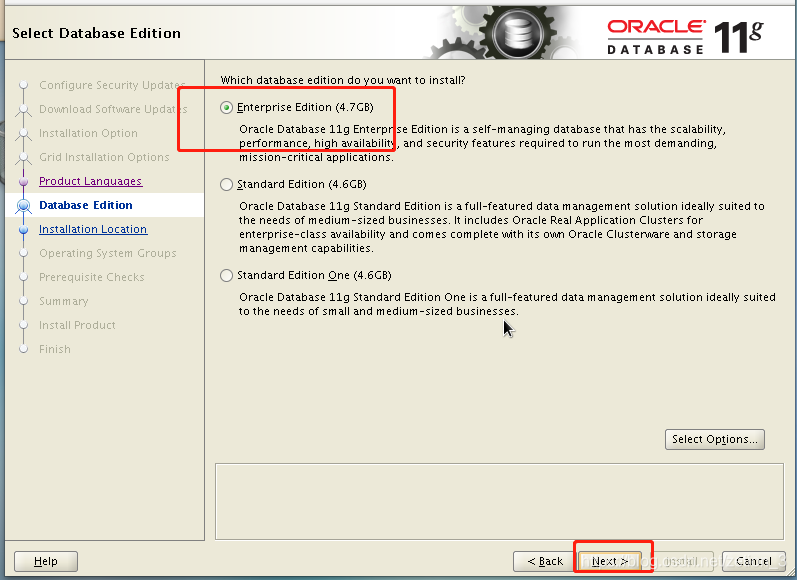Screen dimensions: 797x580
Task: Open Product Languages step link
Action: click(x=90, y=181)
